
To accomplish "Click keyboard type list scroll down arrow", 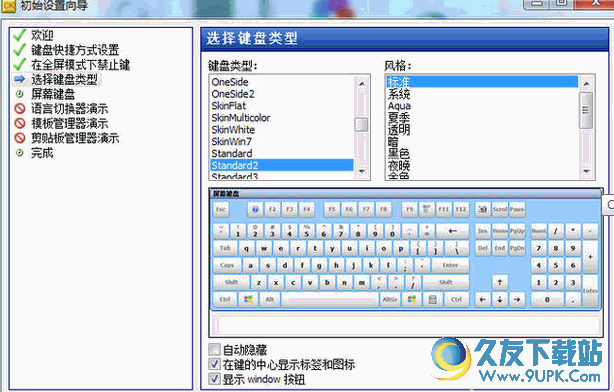I will coord(361,172).
